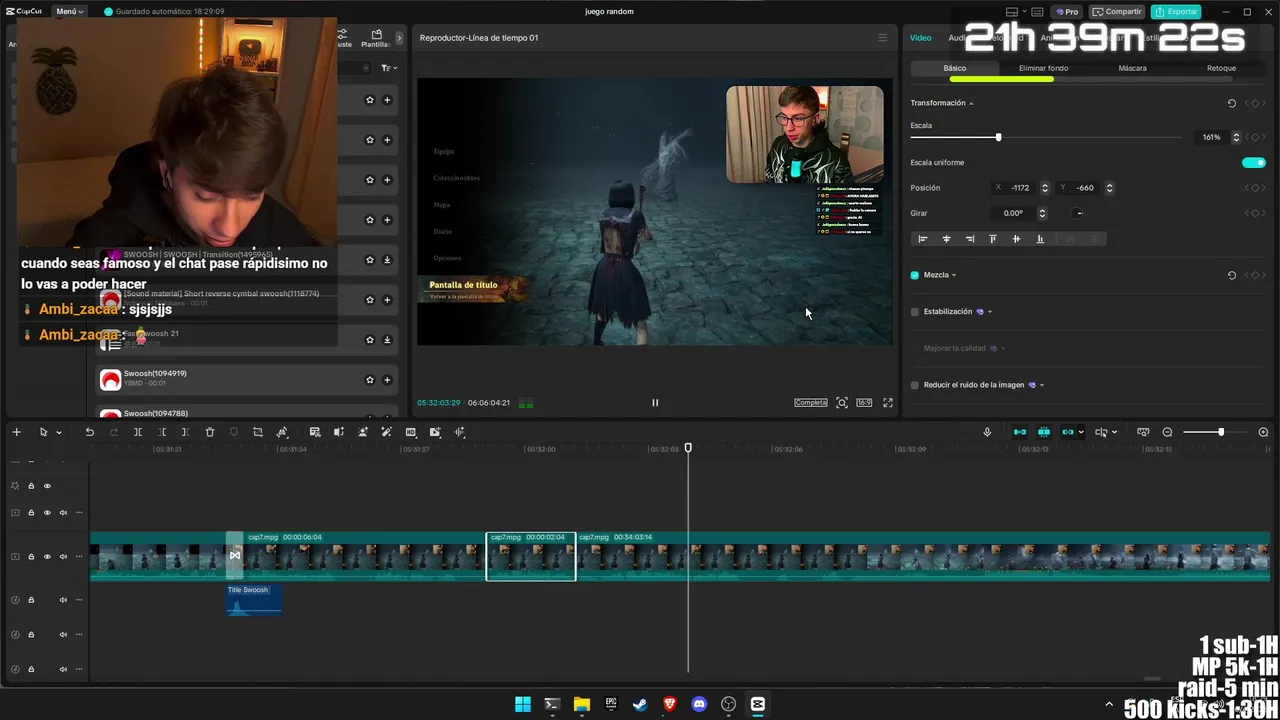
Task: Select the Básico sub-tab
Action: [x=955, y=68]
